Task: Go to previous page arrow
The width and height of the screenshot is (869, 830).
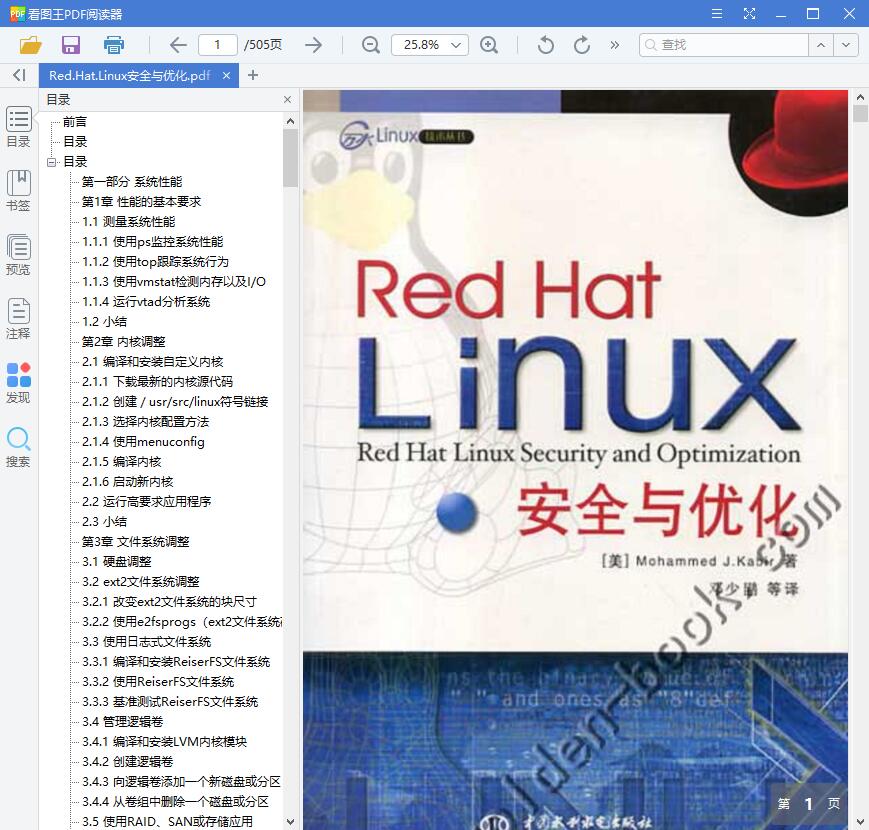Action: tap(178, 45)
